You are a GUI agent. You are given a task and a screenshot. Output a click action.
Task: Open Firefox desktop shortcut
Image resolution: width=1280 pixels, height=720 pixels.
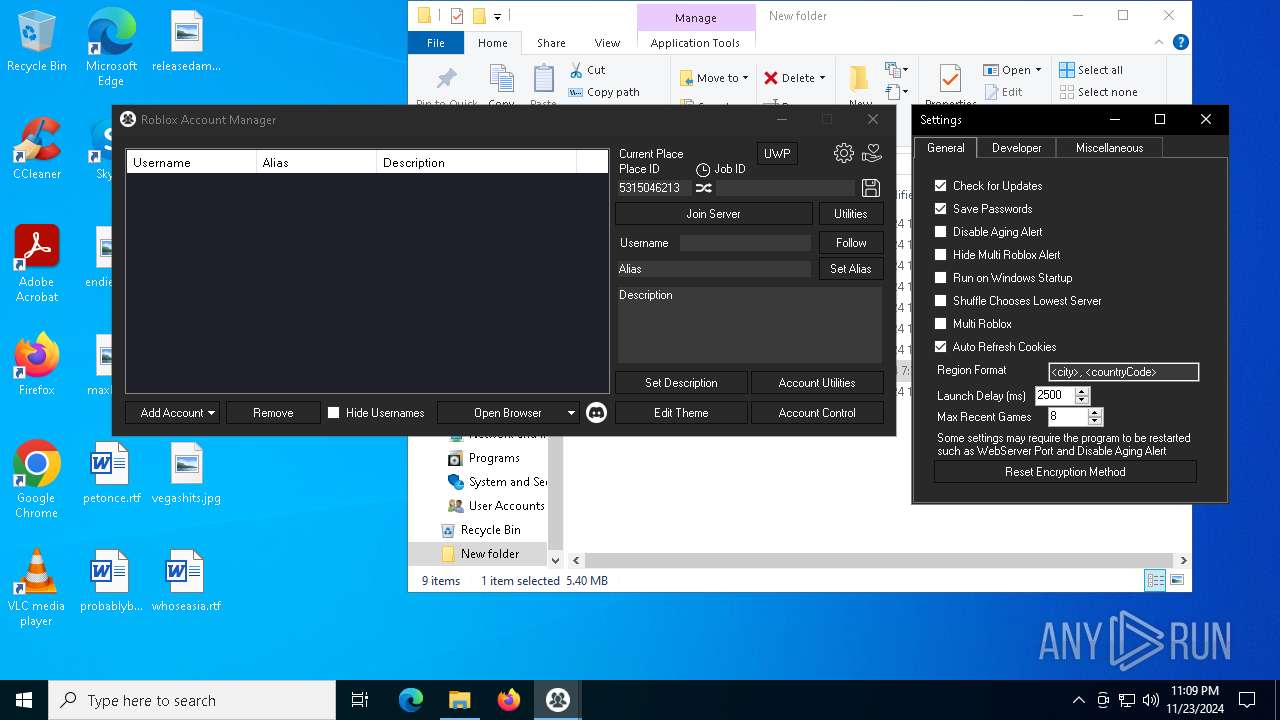[x=37, y=366]
